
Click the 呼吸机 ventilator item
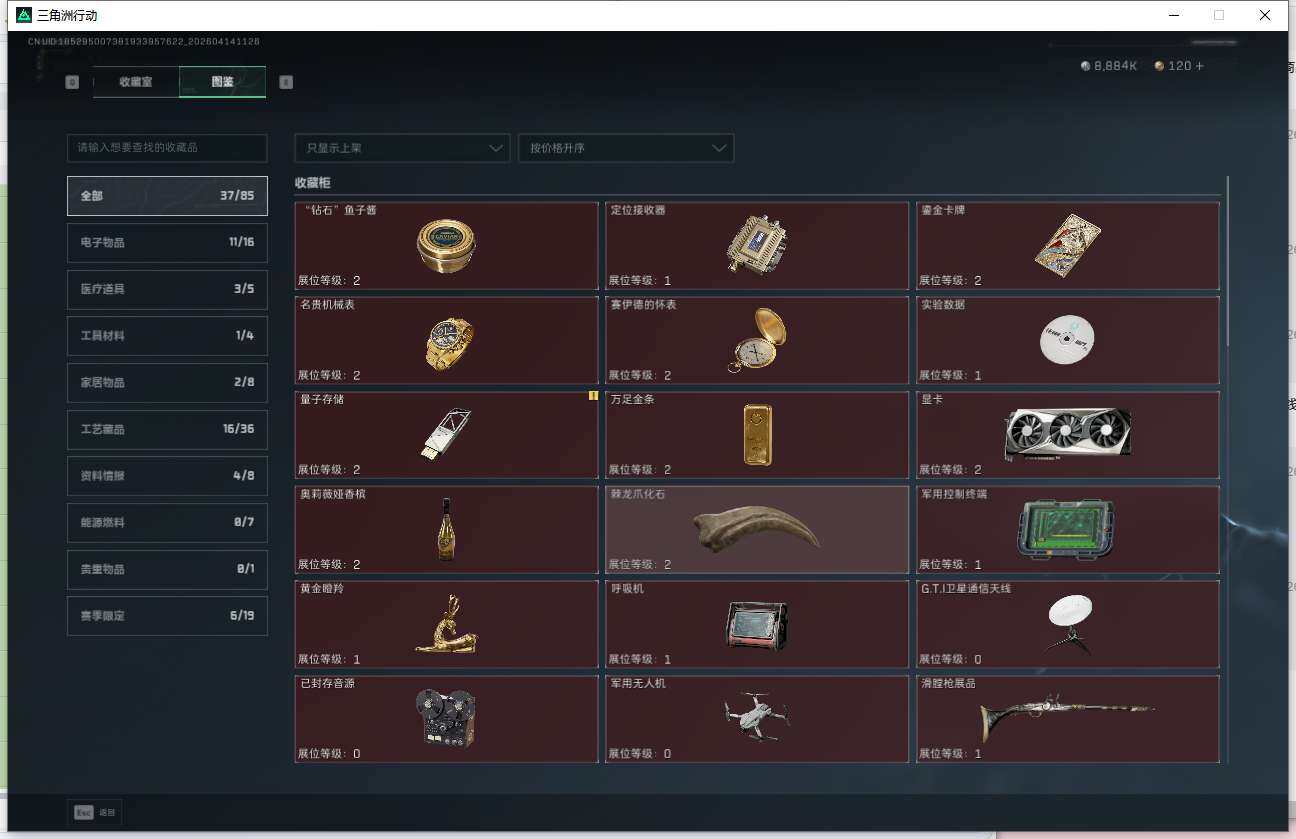click(x=757, y=625)
